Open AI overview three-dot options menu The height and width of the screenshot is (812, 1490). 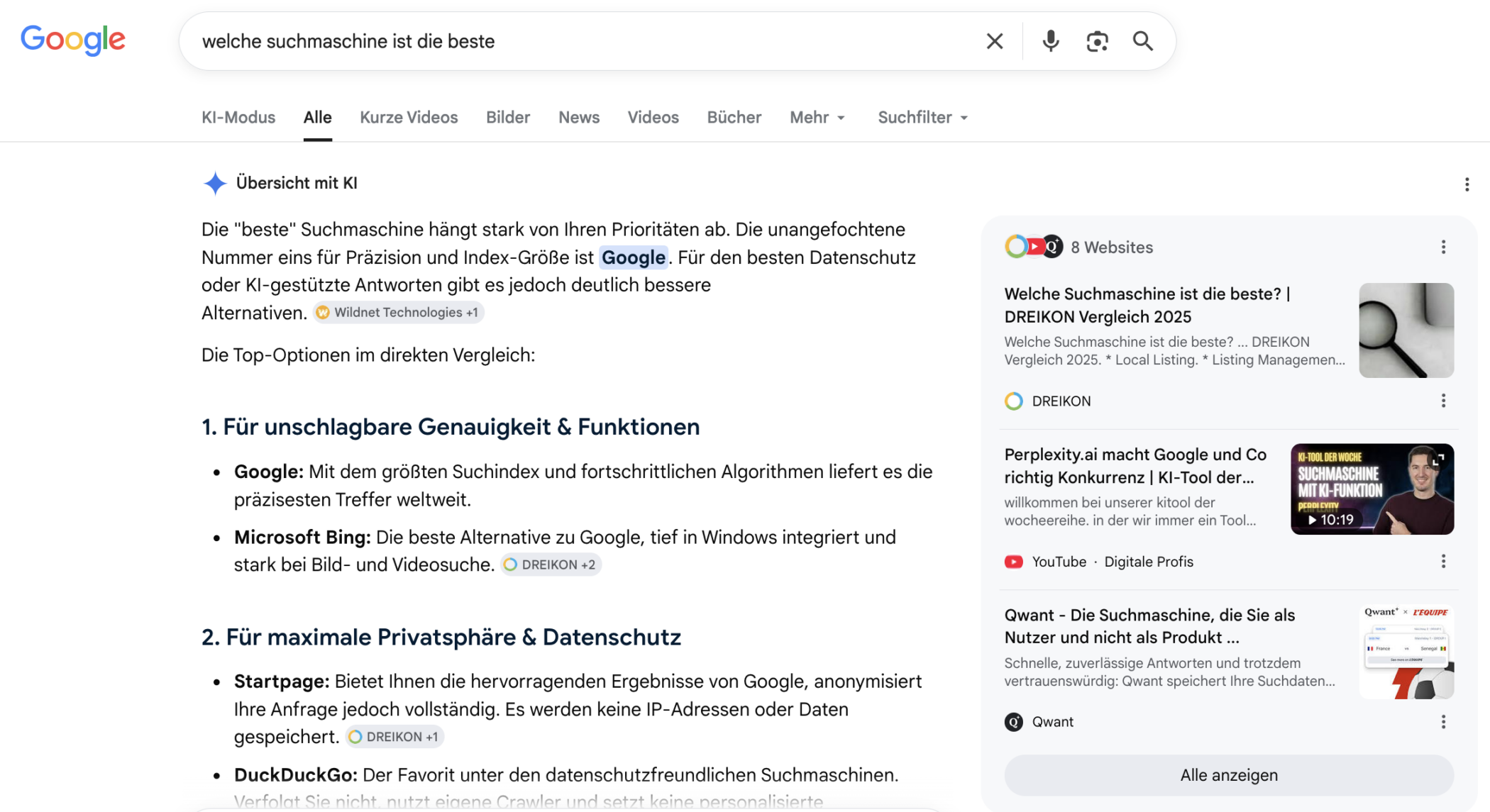[x=1467, y=184]
